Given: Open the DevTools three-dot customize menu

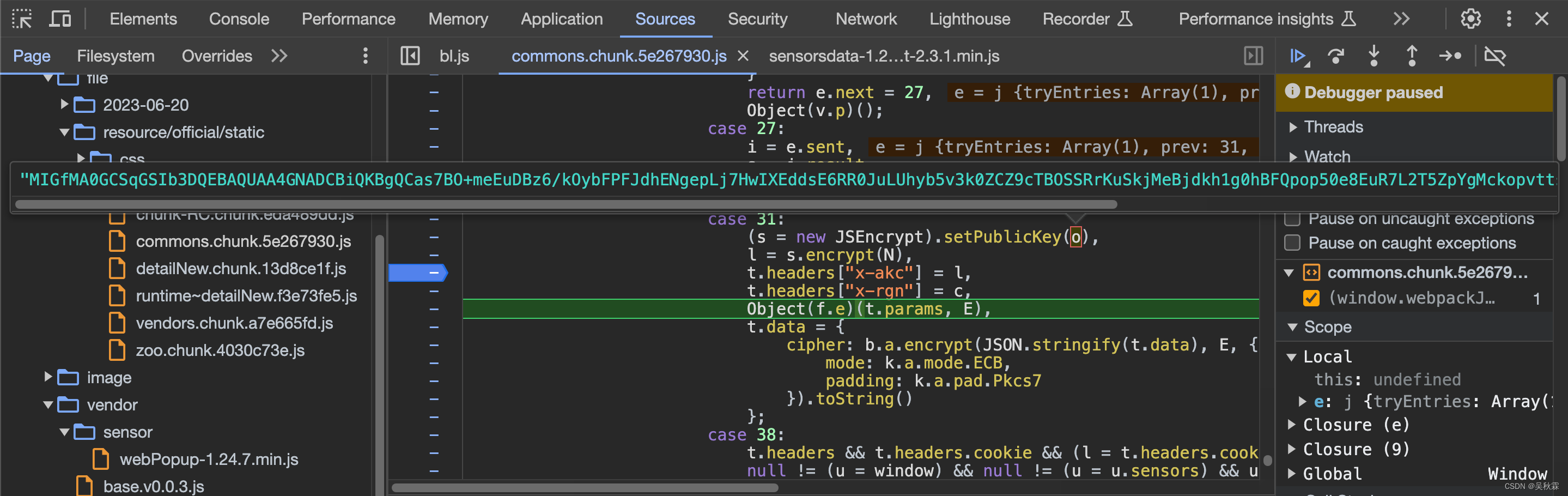Looking at the screenshot, I should 1509,19.
